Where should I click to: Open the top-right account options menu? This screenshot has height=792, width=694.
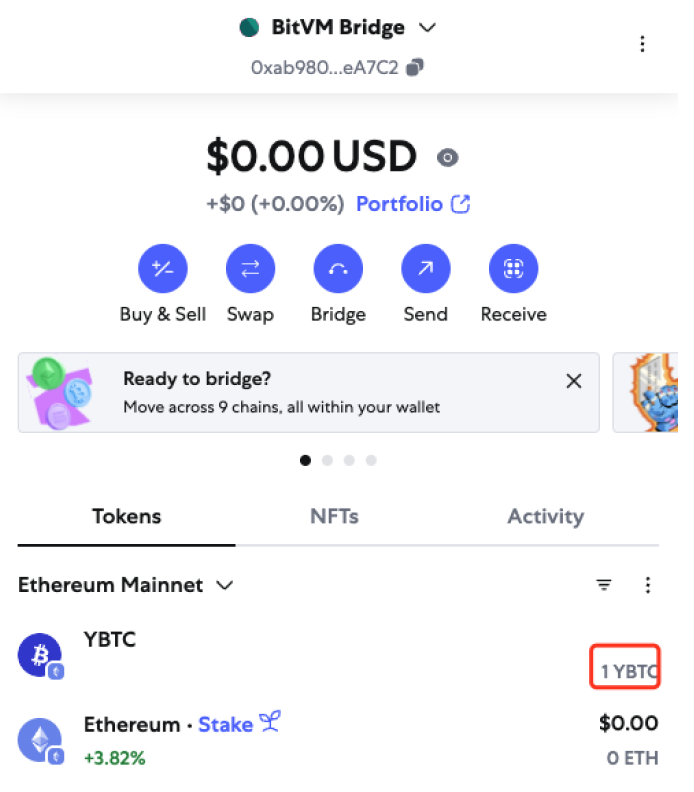coord(642,44)
